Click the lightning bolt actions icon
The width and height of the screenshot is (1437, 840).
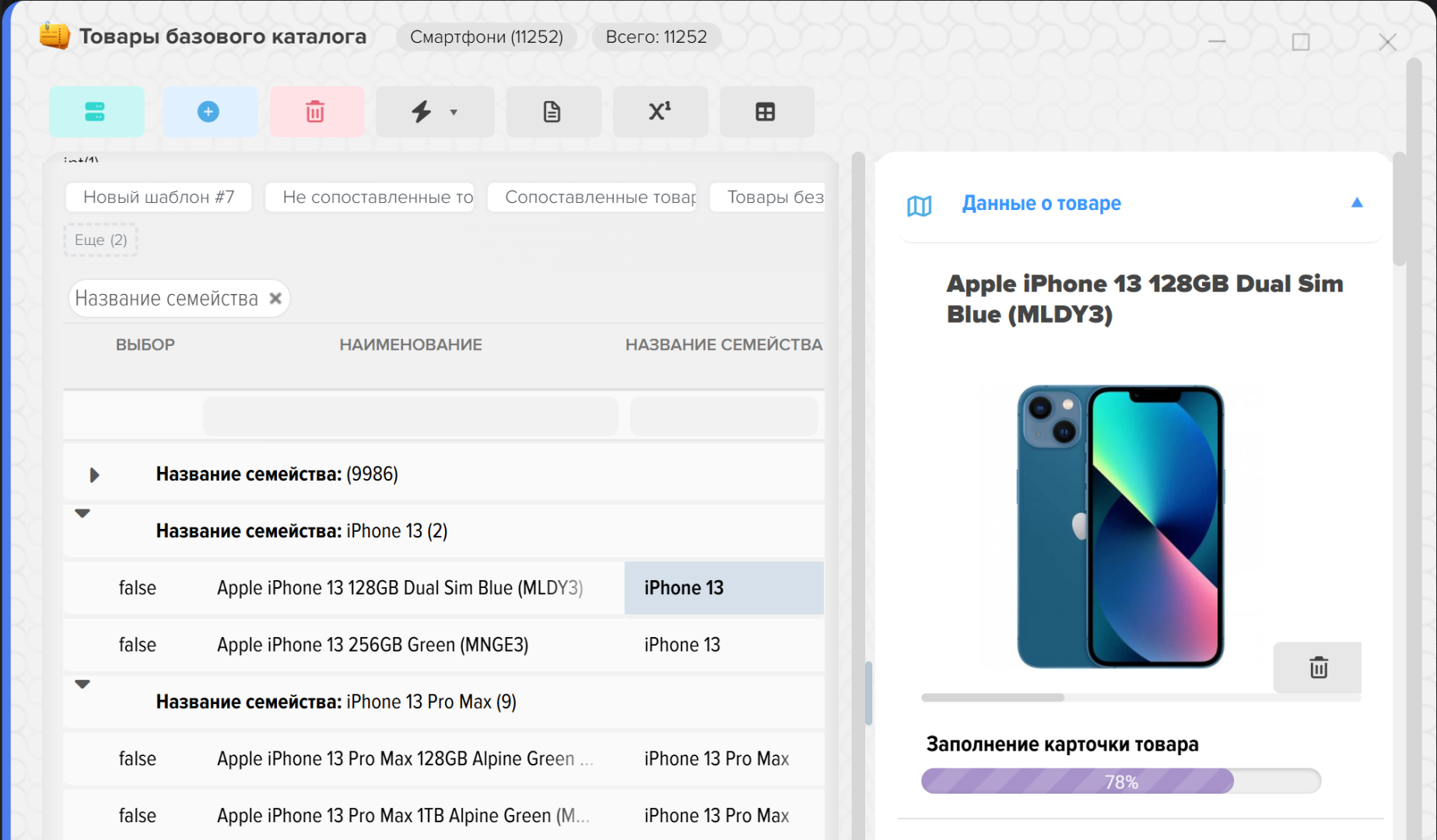point(421,112)
